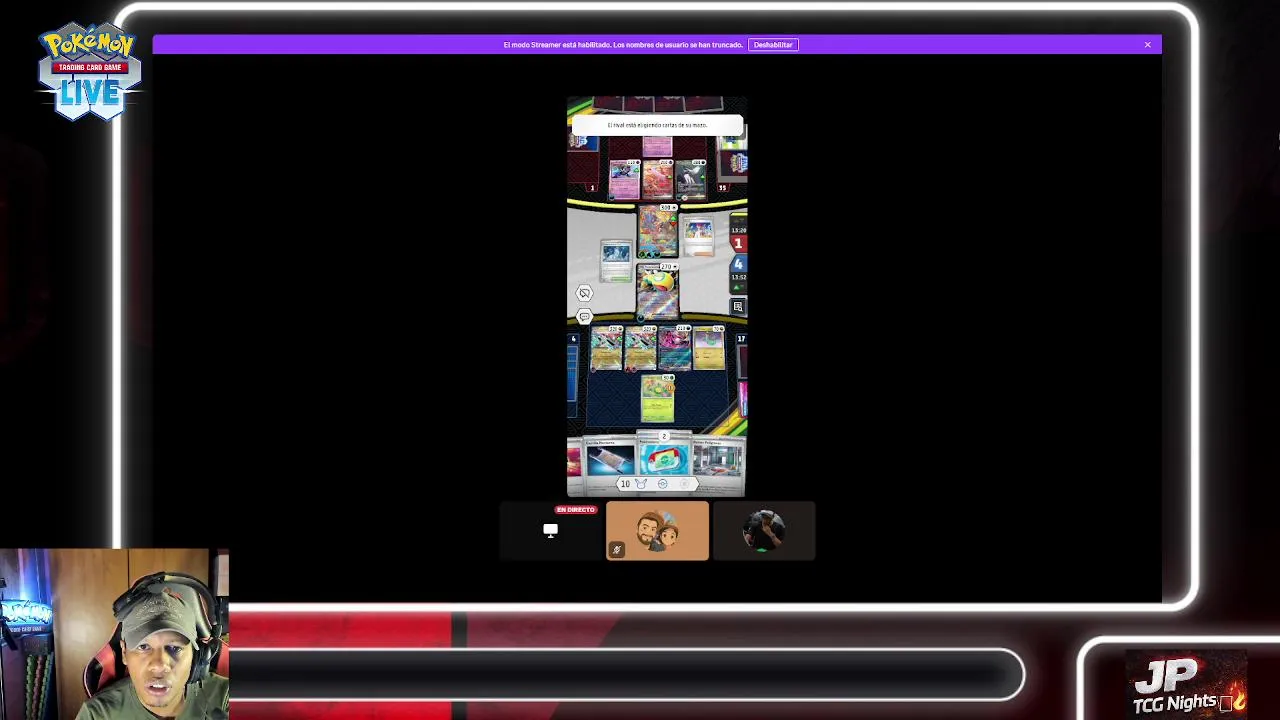Click the faded energy filter icon in hand bar
This screenshot has width=1280, height=720.
(x=685, y=484)
